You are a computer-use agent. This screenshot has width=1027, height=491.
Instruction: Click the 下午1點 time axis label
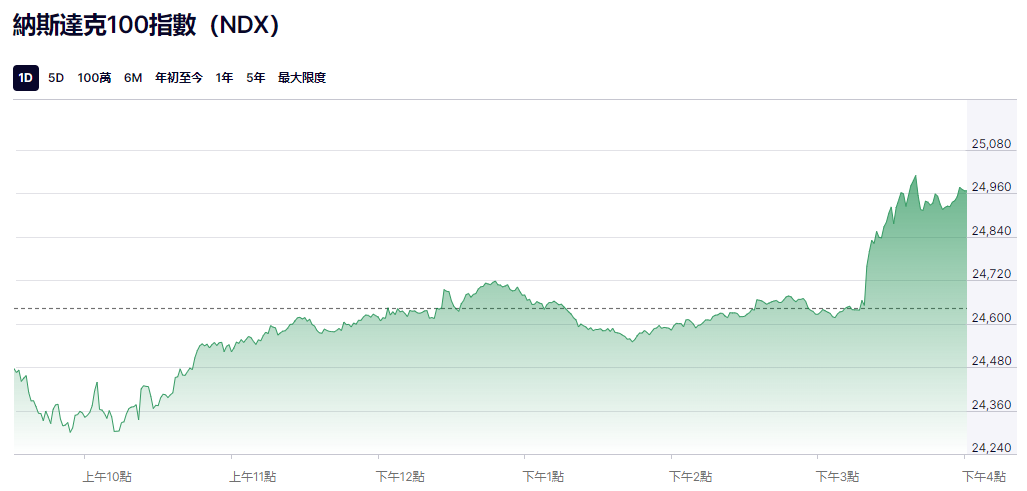[x=546, y=476]
